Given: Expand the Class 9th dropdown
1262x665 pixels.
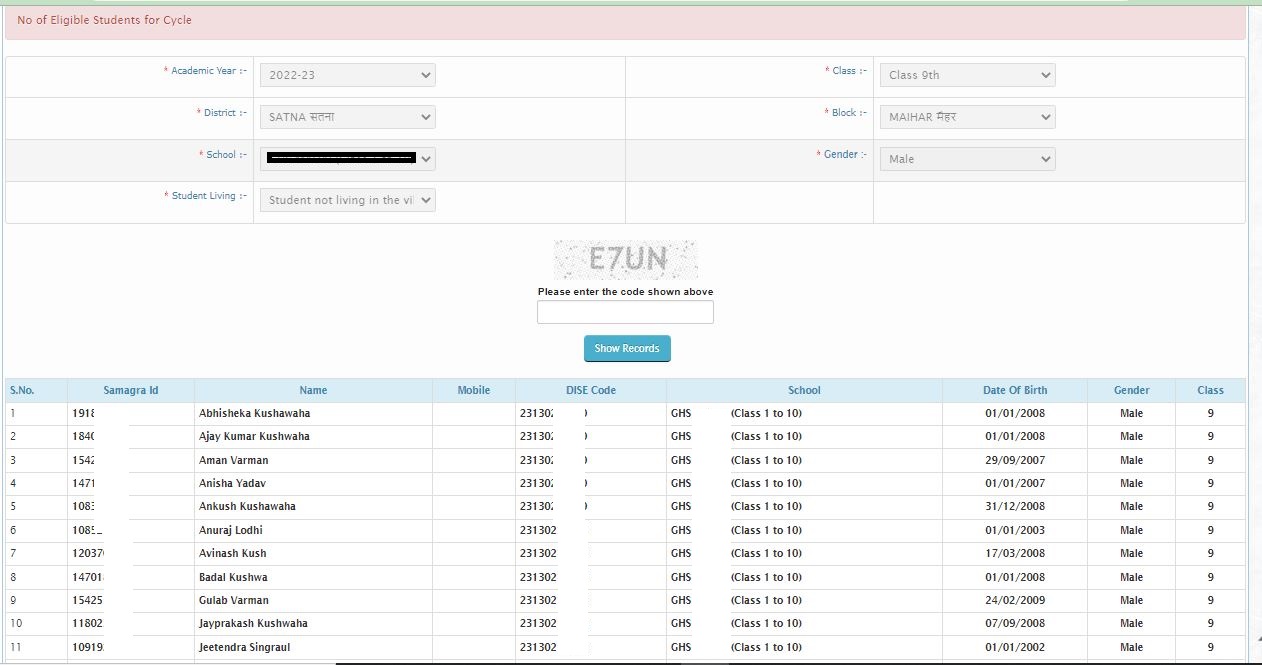Looking at the screenshot, I should (966, 75).
